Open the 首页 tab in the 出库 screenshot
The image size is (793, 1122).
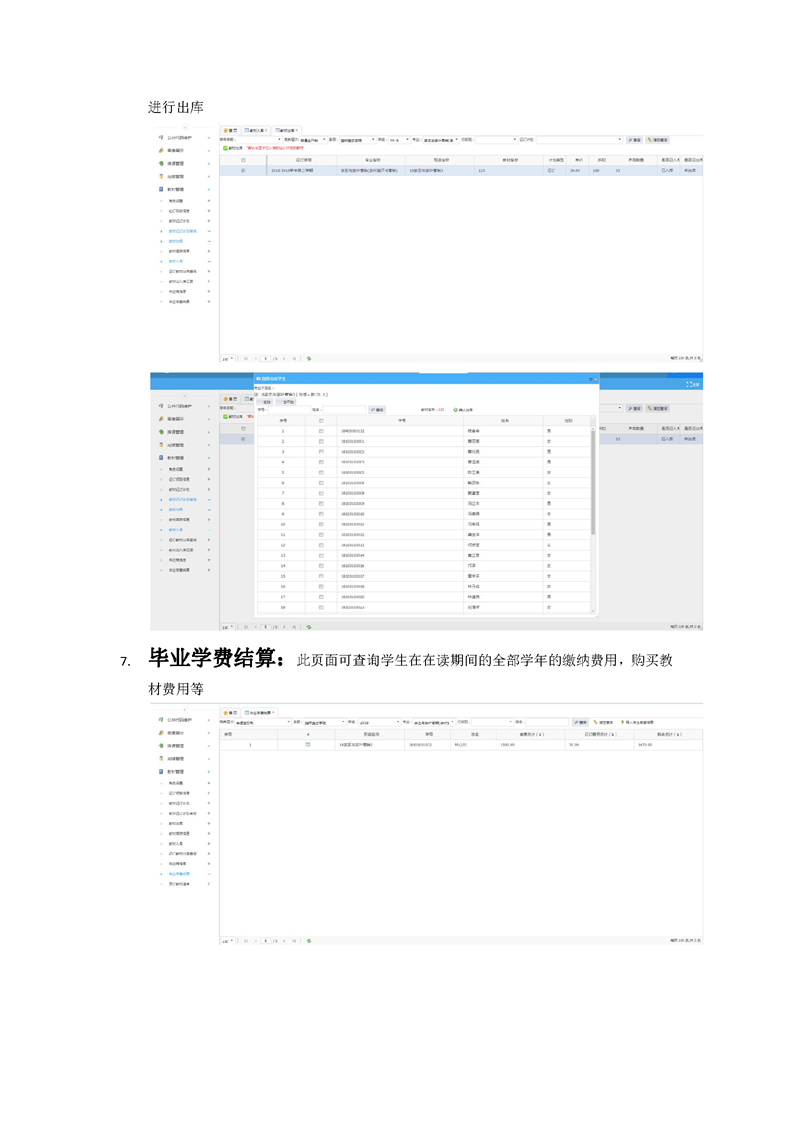click(x=230, y=130)
